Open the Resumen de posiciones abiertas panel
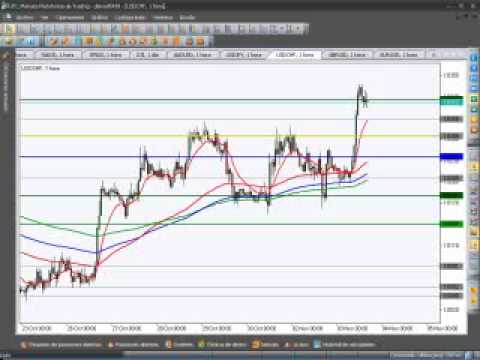 61,344
